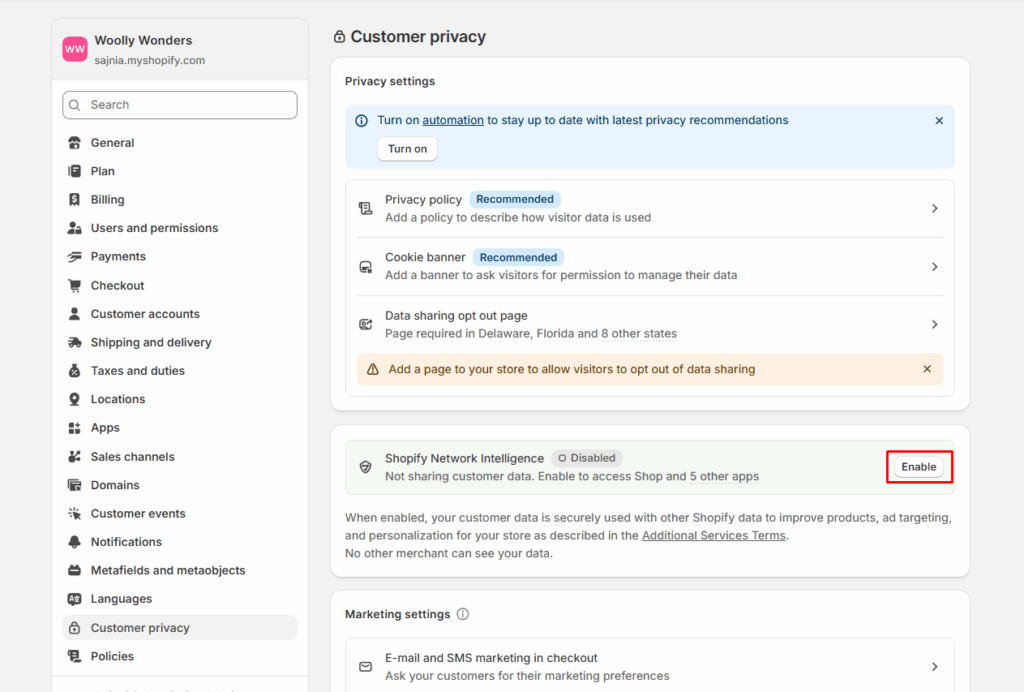This screenshot has height=692, width=1024.
Task: Turn on privacy automation
Action: (x=407, y=149)
